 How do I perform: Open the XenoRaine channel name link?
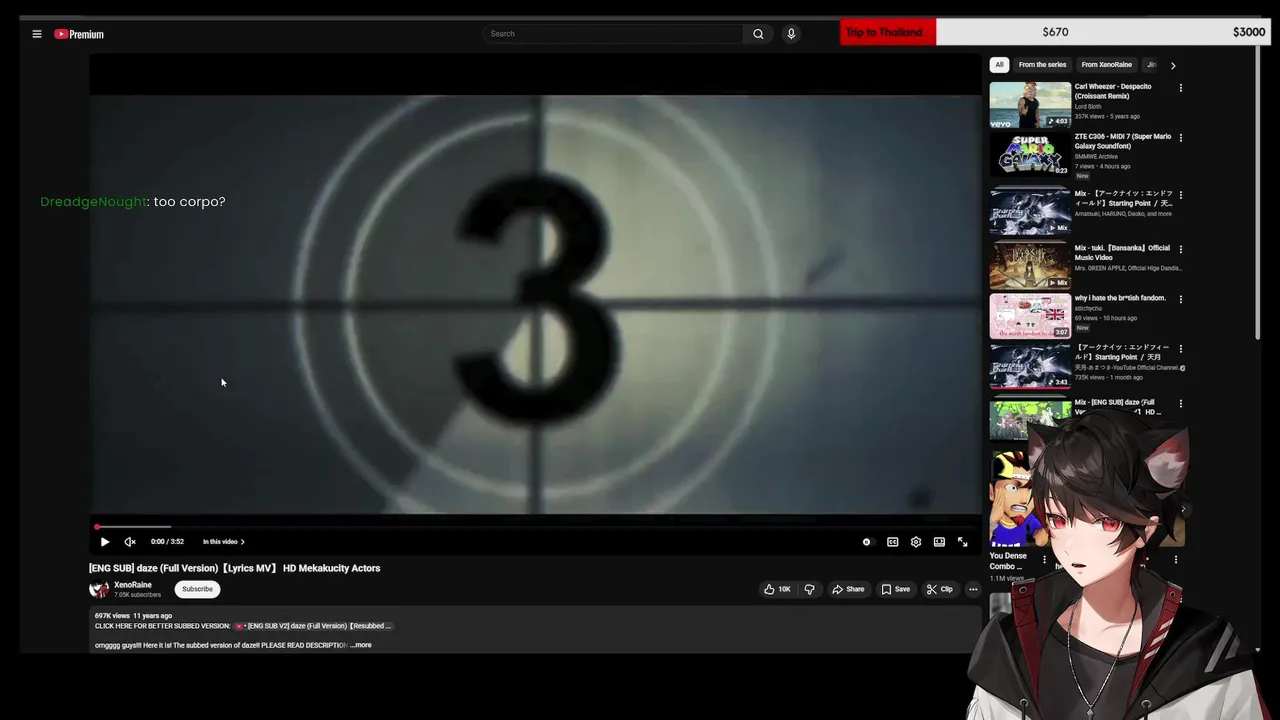tap(133, 585)
